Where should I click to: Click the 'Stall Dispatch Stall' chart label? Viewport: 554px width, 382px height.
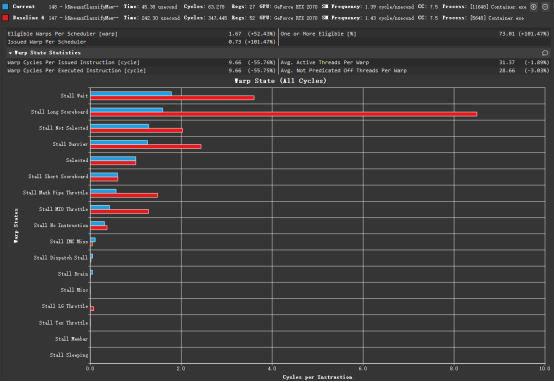(61, 258)
